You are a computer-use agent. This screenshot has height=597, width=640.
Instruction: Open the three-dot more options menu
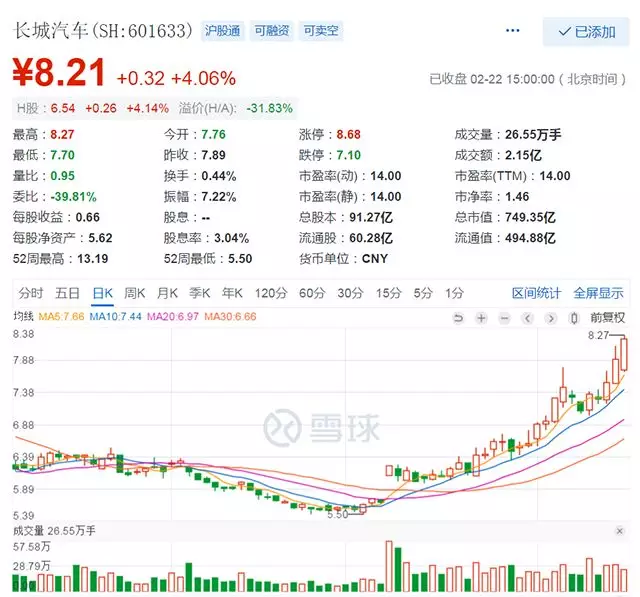pyautogui.click(x=513, y=31)
